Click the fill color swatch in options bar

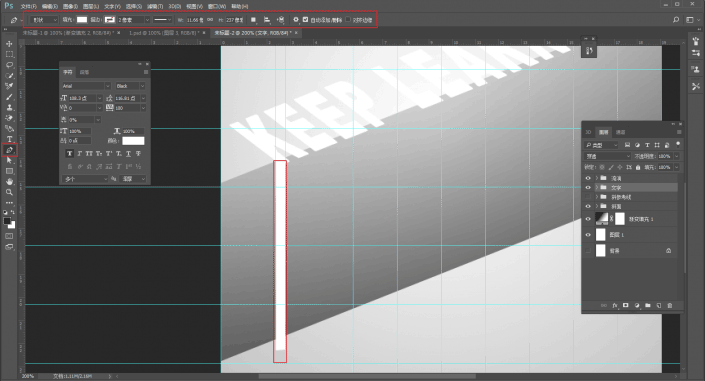(82, 20)
